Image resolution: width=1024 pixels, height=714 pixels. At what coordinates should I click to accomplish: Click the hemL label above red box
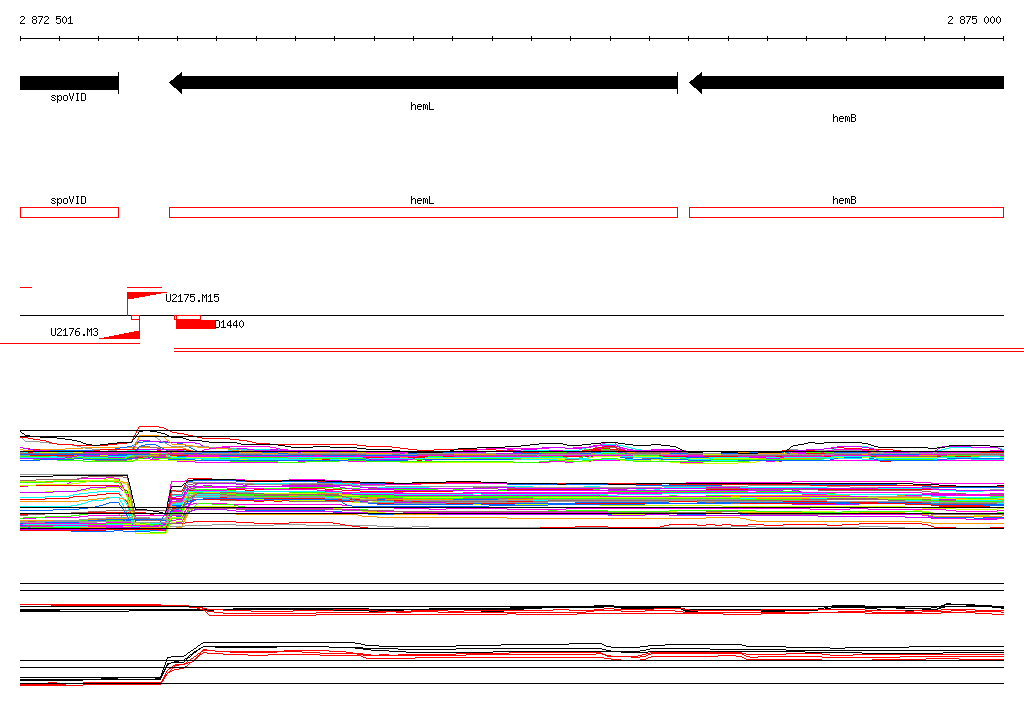[422, 201]
